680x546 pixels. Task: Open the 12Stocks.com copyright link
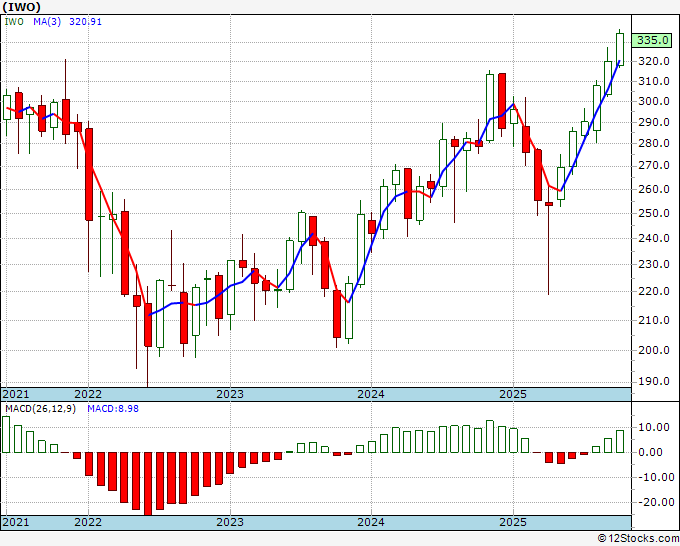[638, 539]
